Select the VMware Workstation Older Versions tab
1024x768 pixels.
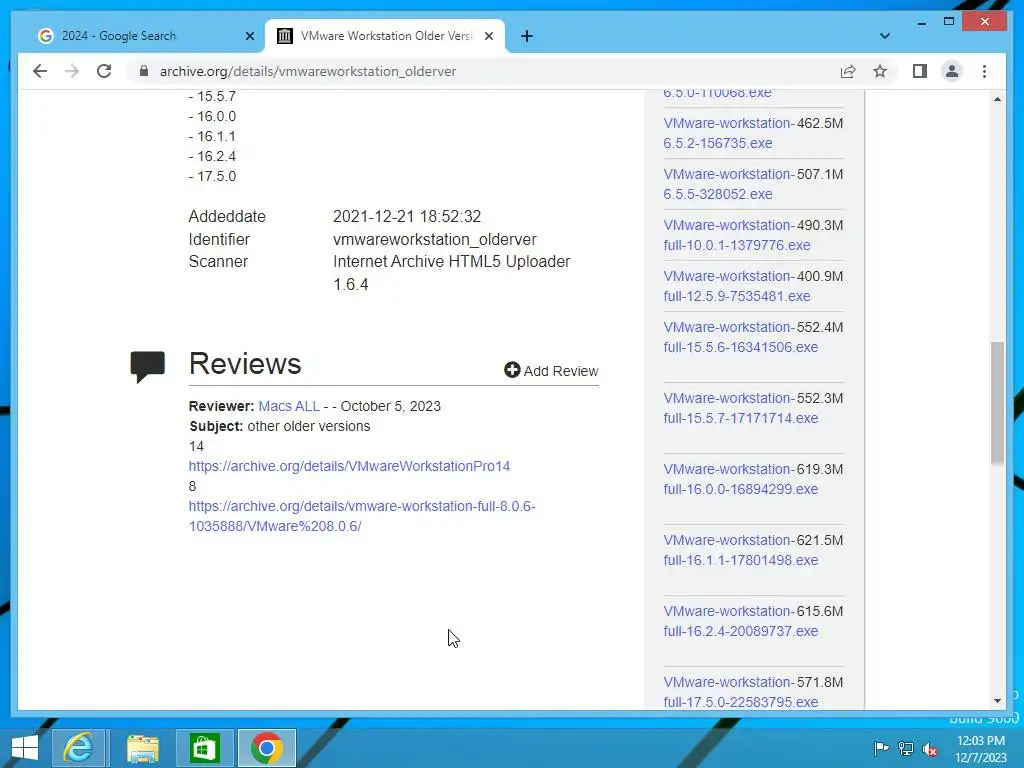click(384, 36)
